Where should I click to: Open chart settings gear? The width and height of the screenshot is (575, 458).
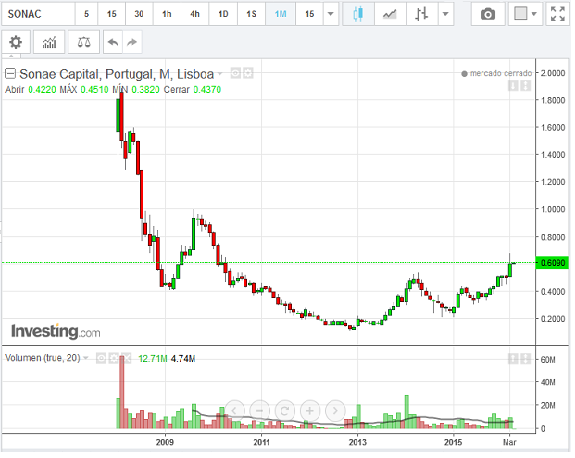click(x=15, y=42)
